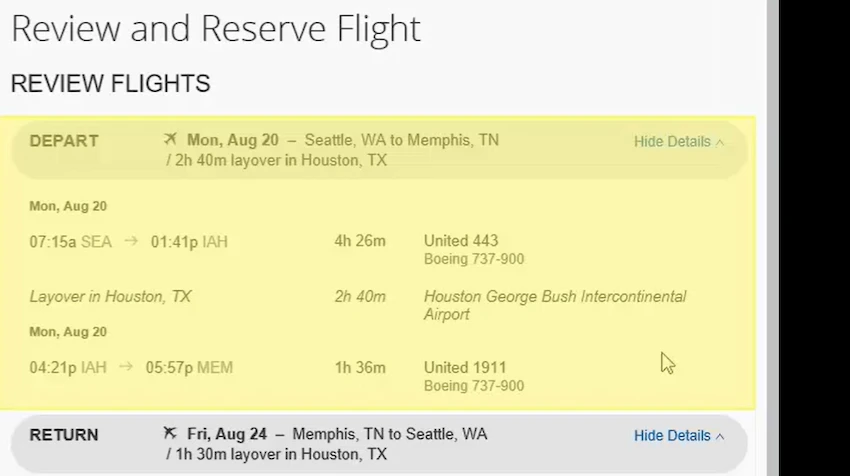This screenshot has width=850, height=476.
Task: Click the 05:57p MEM arrival time
Action: point(189,367)
